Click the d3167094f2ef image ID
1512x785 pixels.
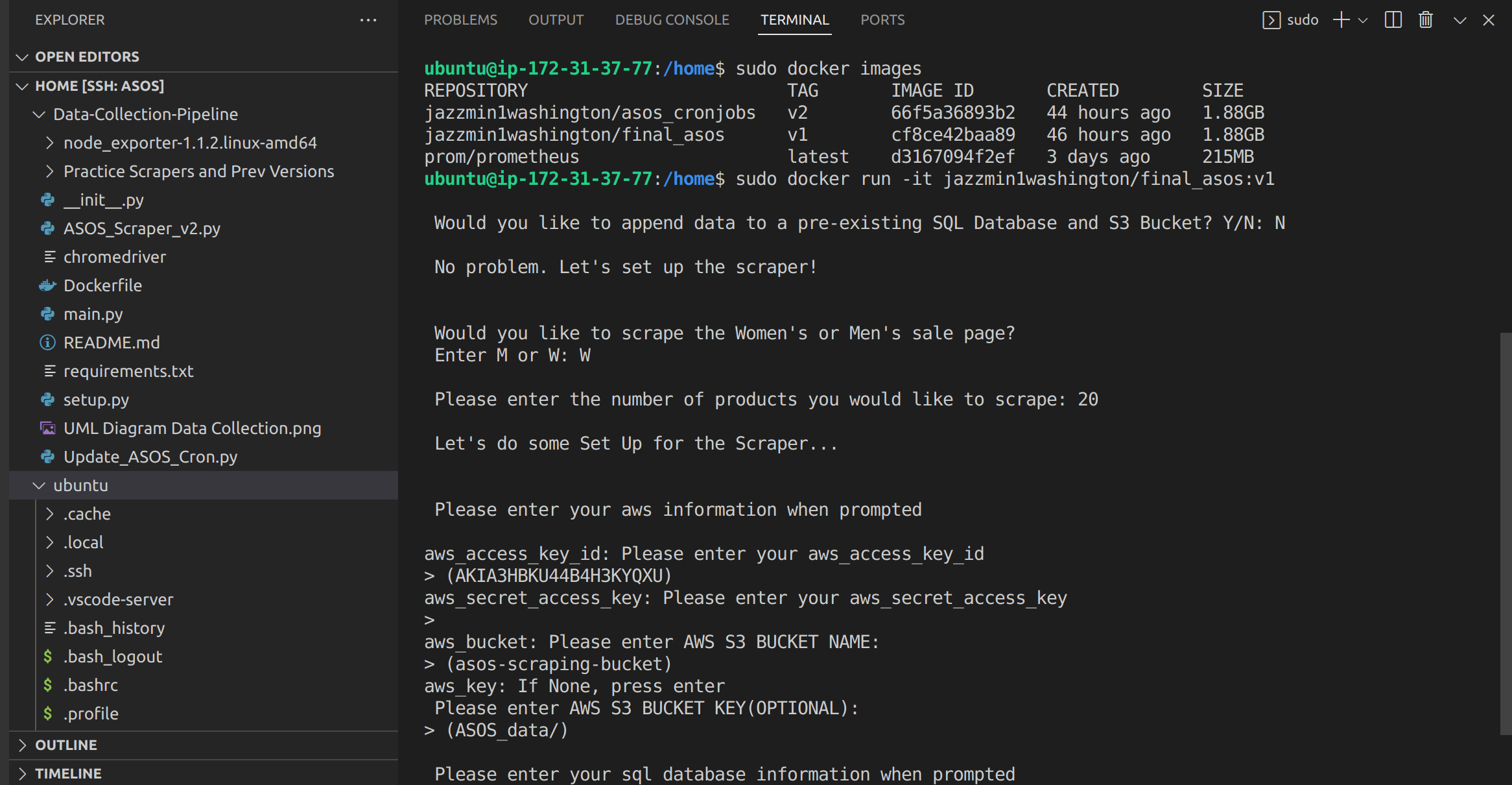point(953,157)
